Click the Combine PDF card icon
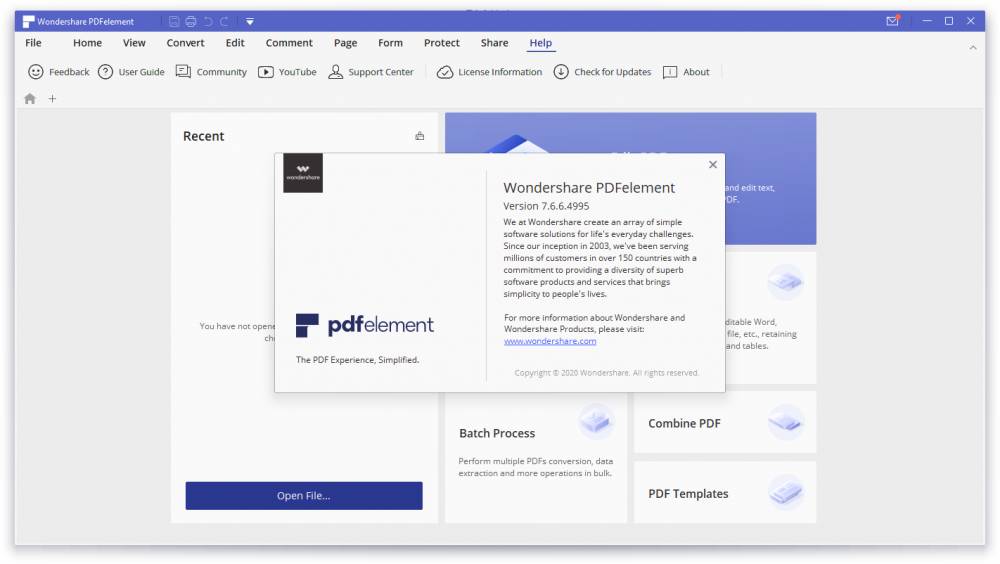Screen dimensions: 1000x564 tap(785, 422)
